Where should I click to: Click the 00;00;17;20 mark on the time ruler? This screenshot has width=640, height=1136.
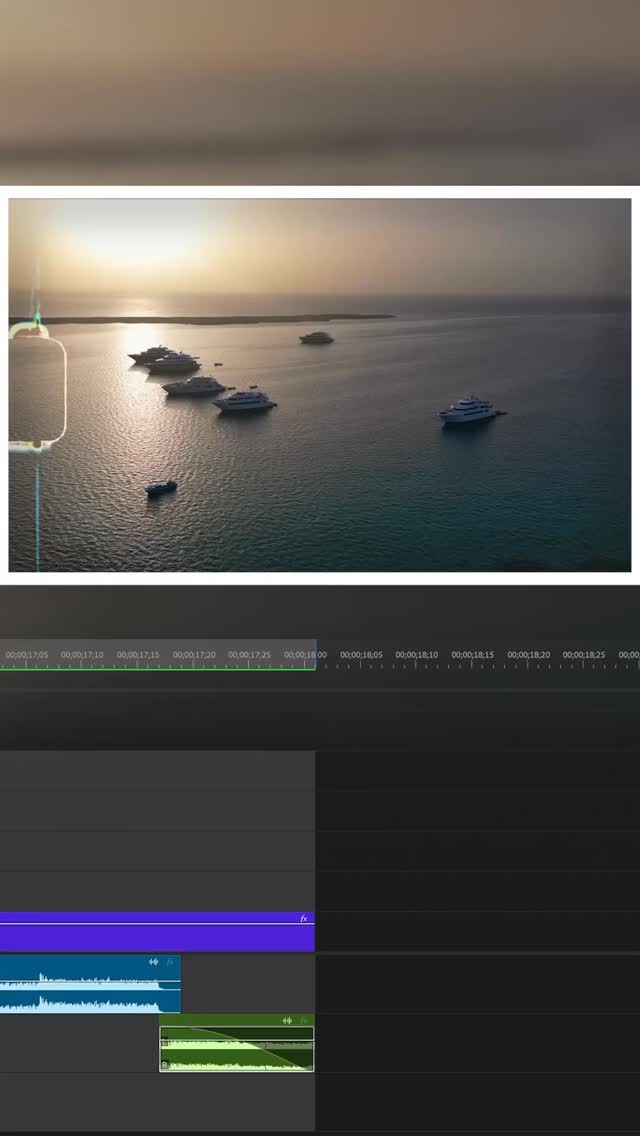click(194, 655)
